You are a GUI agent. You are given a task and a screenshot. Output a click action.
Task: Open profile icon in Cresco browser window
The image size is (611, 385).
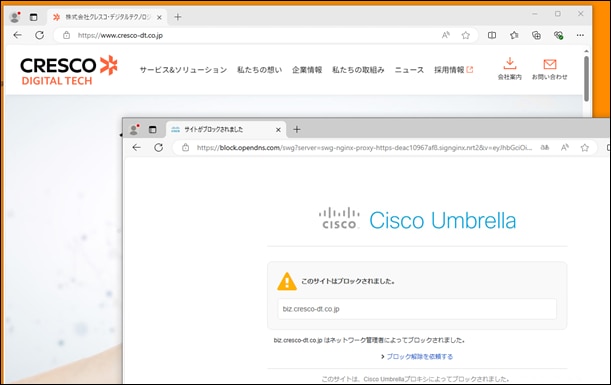(x=15, y=17)
